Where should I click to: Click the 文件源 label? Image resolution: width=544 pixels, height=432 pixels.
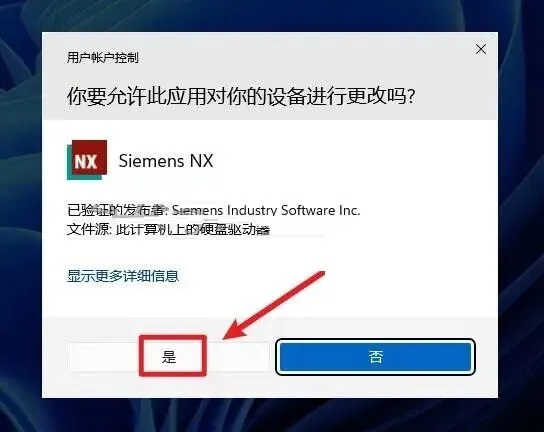coord(88,229)
